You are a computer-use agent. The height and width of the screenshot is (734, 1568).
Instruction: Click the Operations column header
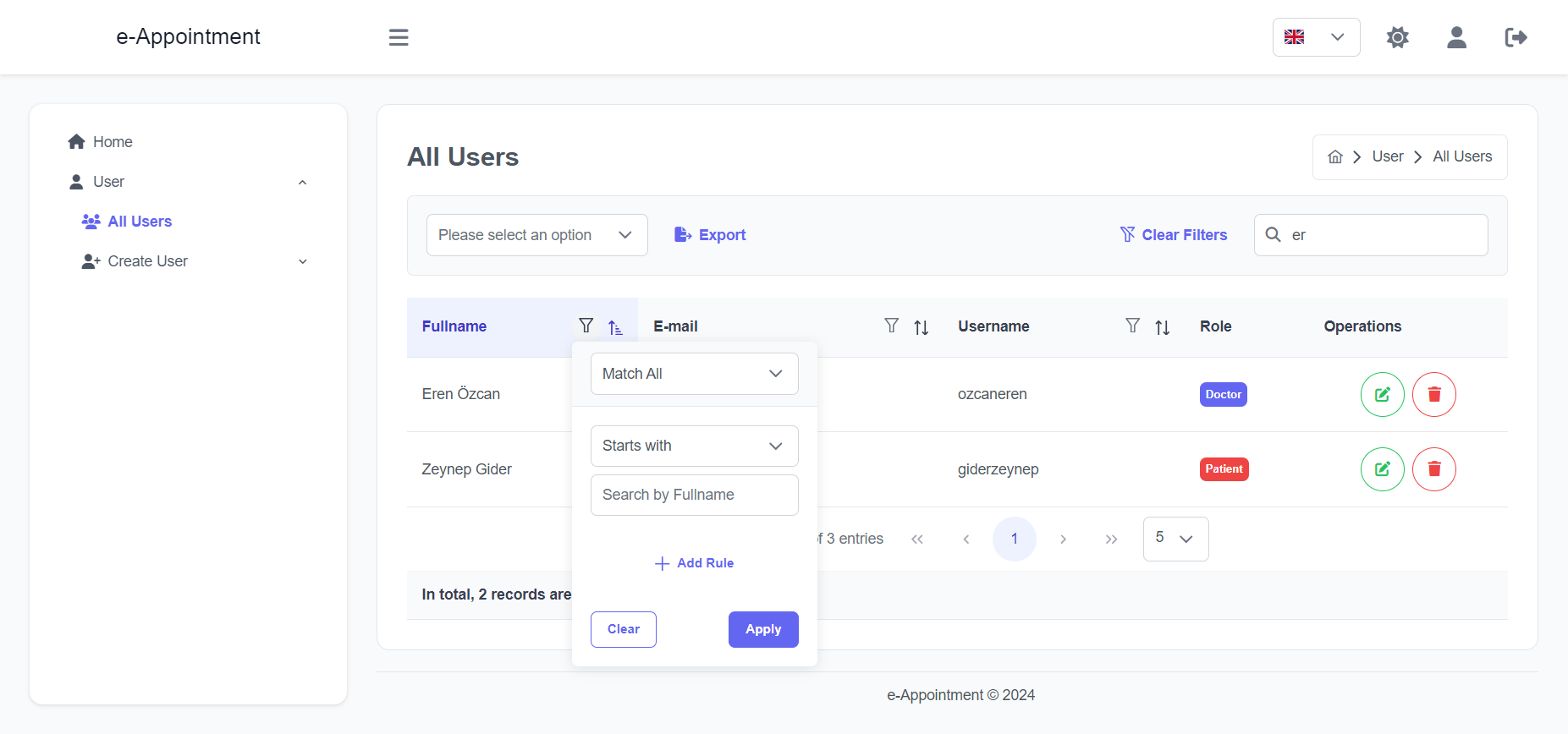(x=1362, y=326)
